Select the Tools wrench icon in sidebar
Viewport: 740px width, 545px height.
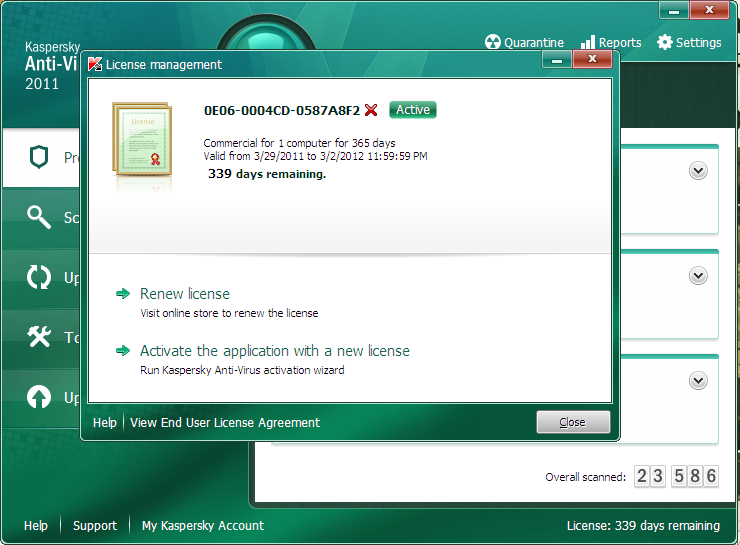click(x=39, y=337)
